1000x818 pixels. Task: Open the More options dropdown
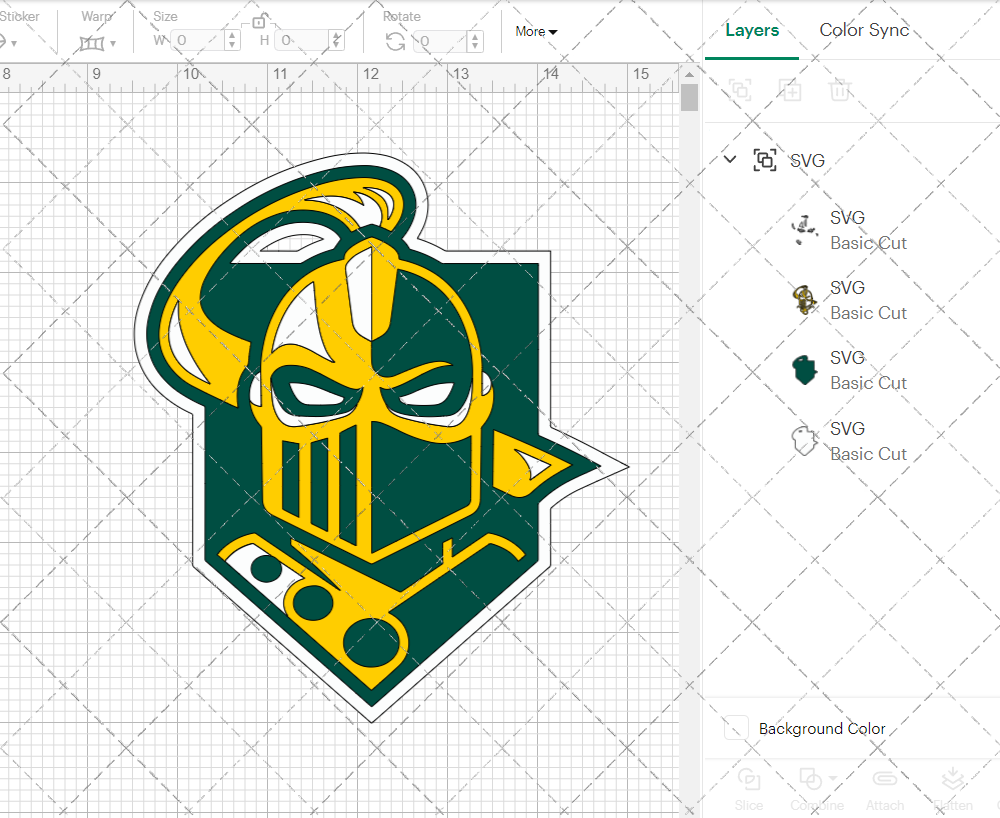coord(536,31)
